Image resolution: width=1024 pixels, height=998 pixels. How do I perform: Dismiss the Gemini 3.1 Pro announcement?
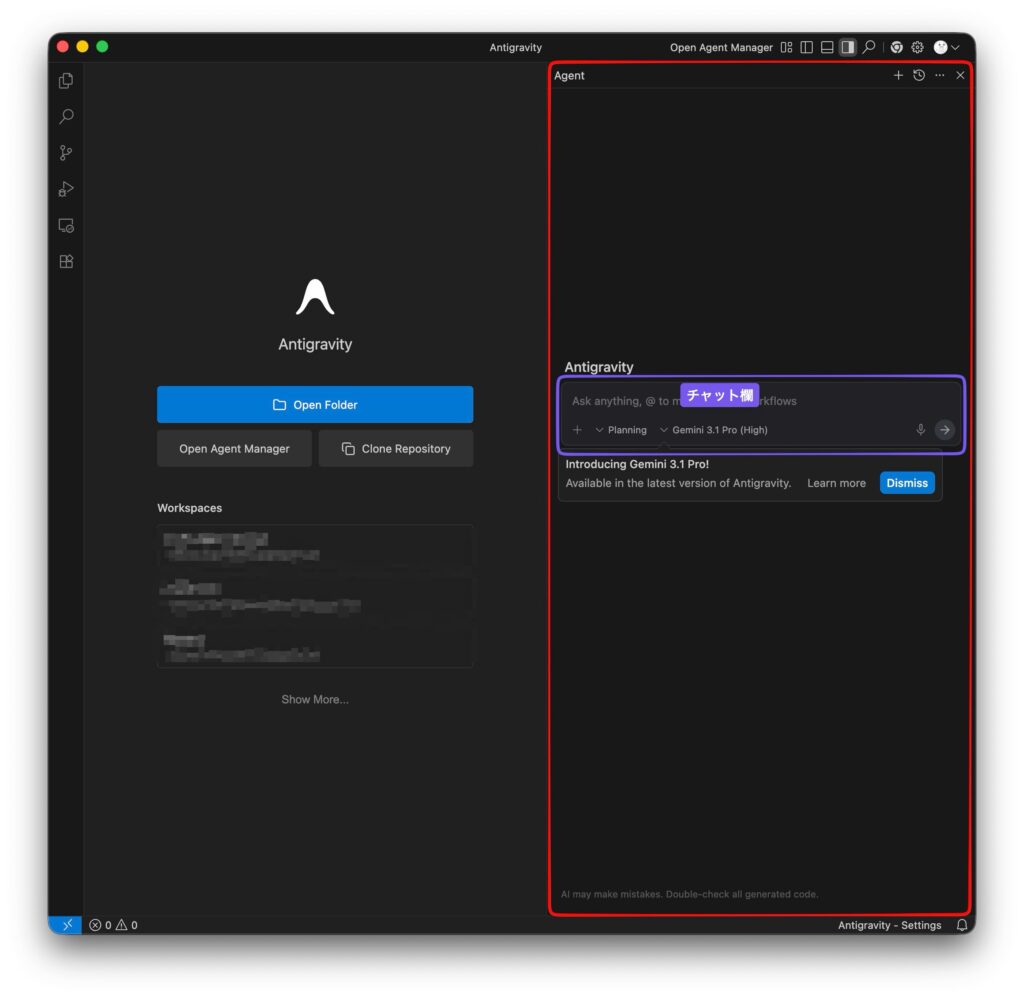pyautogui.click(x=906, y=483)
